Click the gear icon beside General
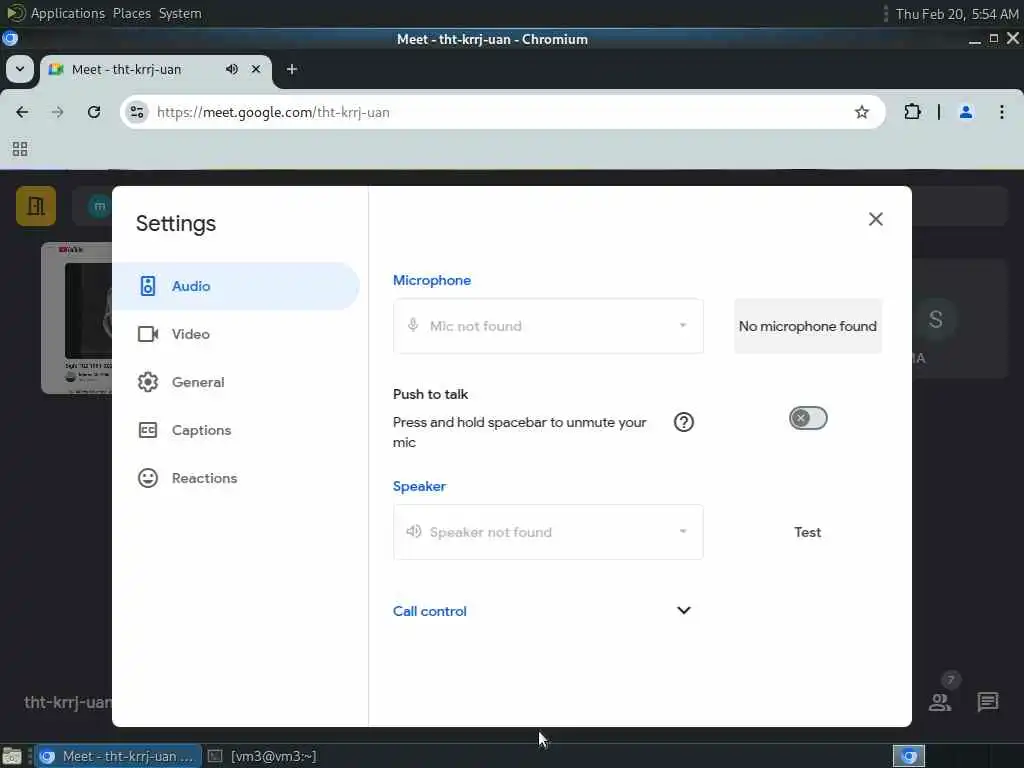Screen dimensions: 1024x768 click(148, 382)
